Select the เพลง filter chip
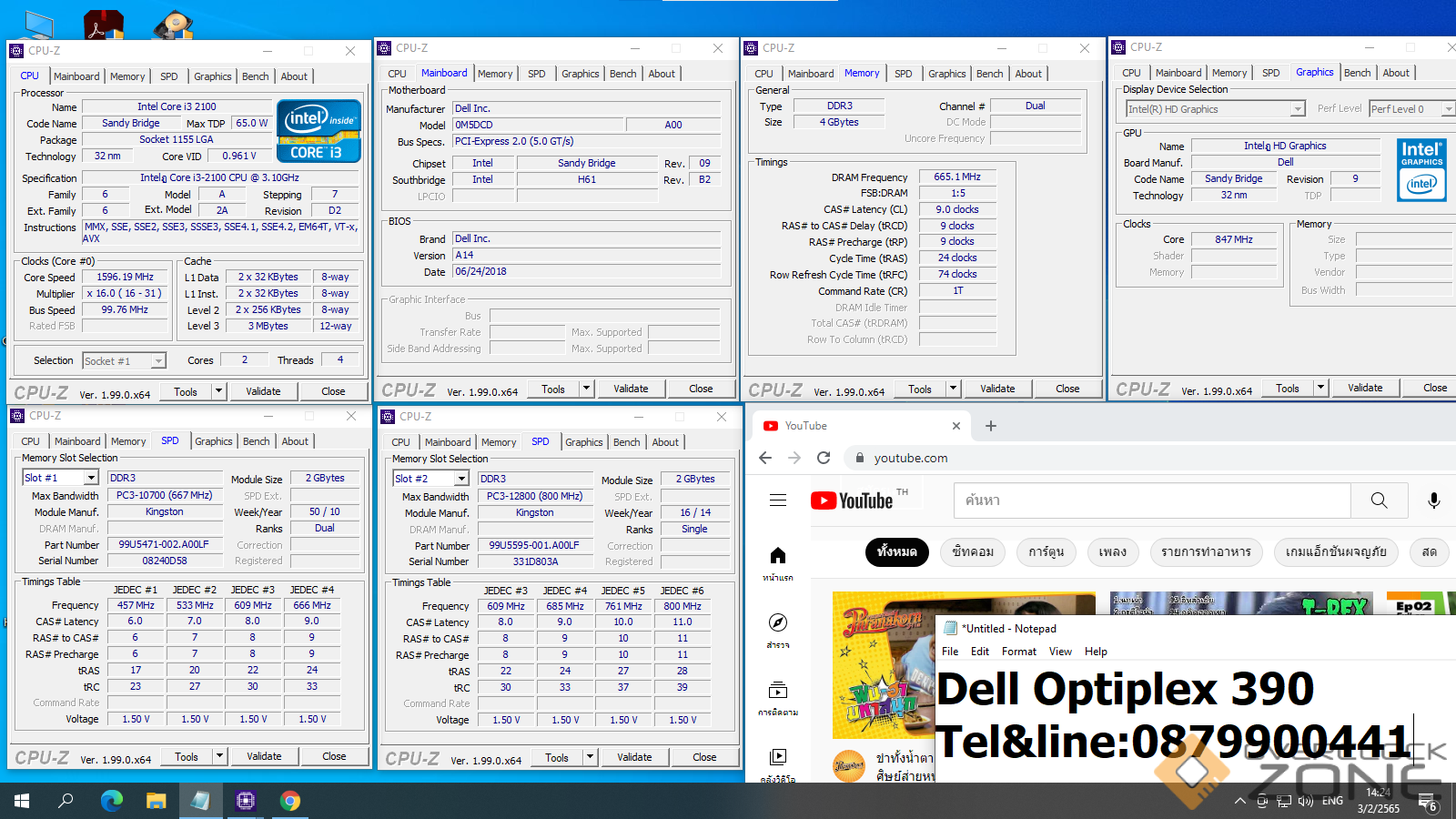The height and width of the screenshot is (819, 1456). (1113, 551)
